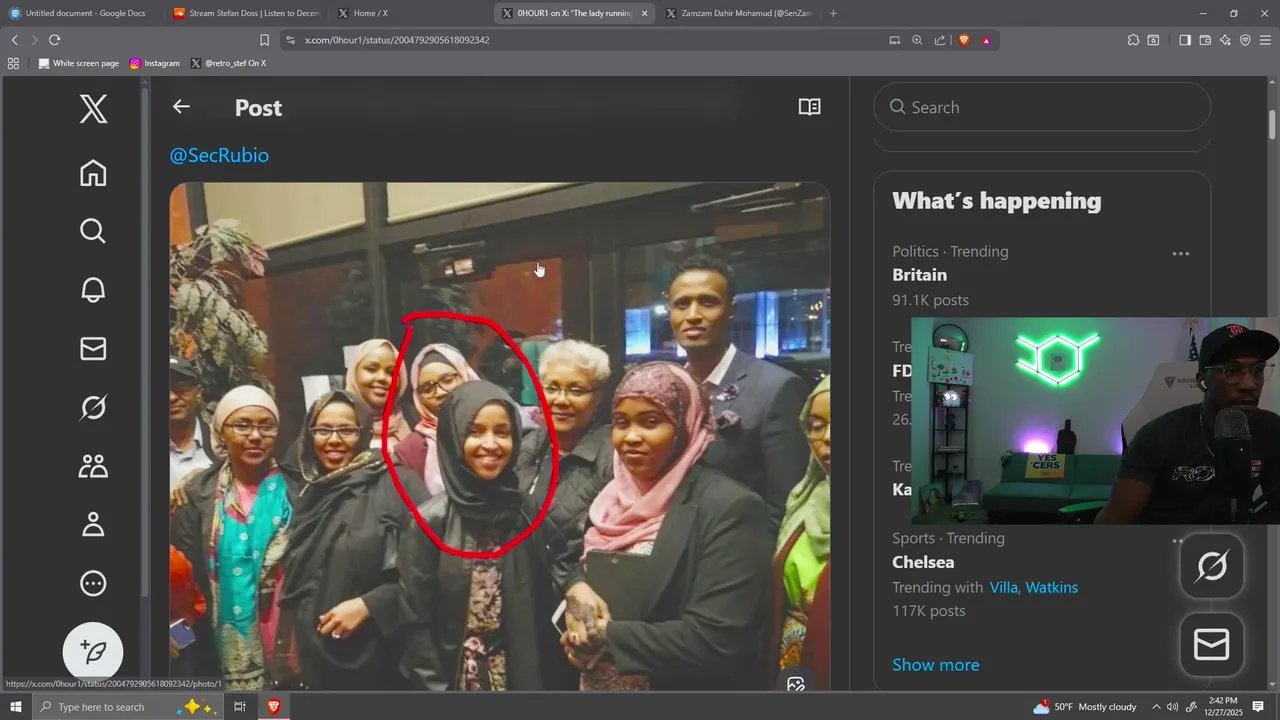Open floating Grok drawer button
The image size is (1280, 720).
click(x=1212, y=567)
